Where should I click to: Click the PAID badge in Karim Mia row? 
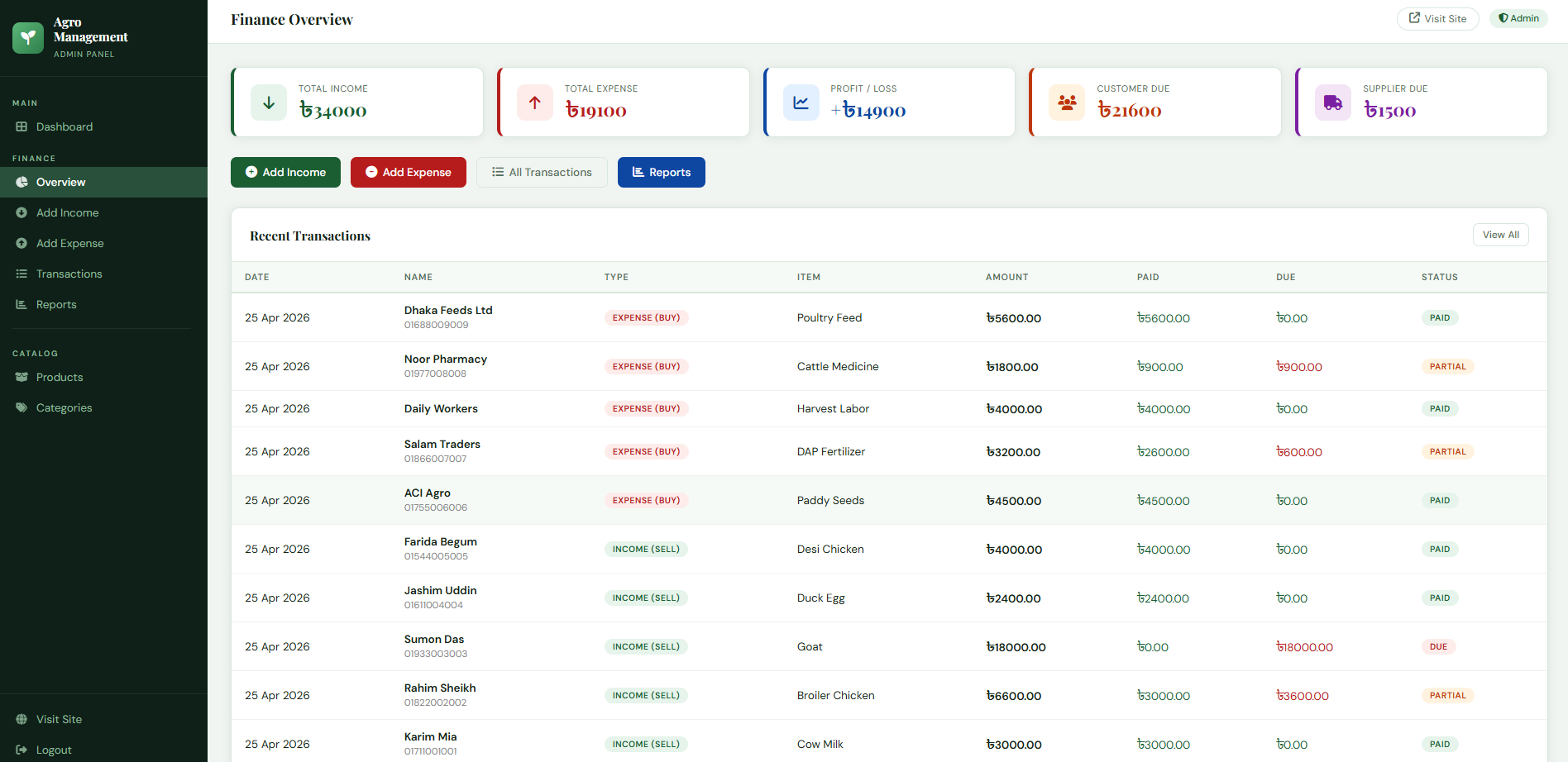click(1440, 744)
